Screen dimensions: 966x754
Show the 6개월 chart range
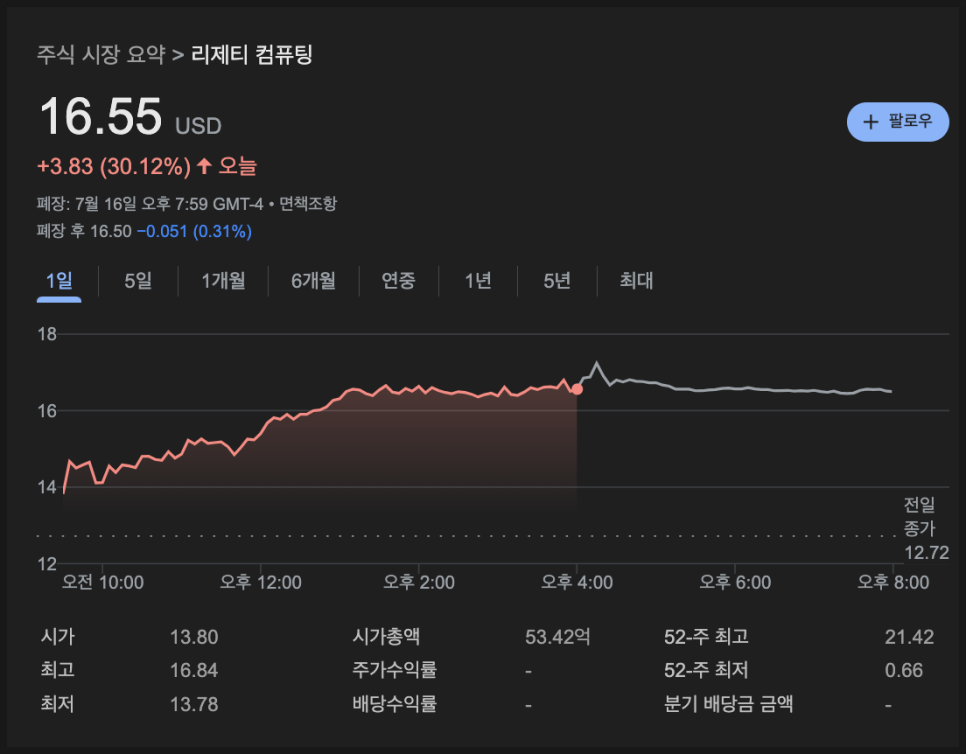[x=314, y=281]
